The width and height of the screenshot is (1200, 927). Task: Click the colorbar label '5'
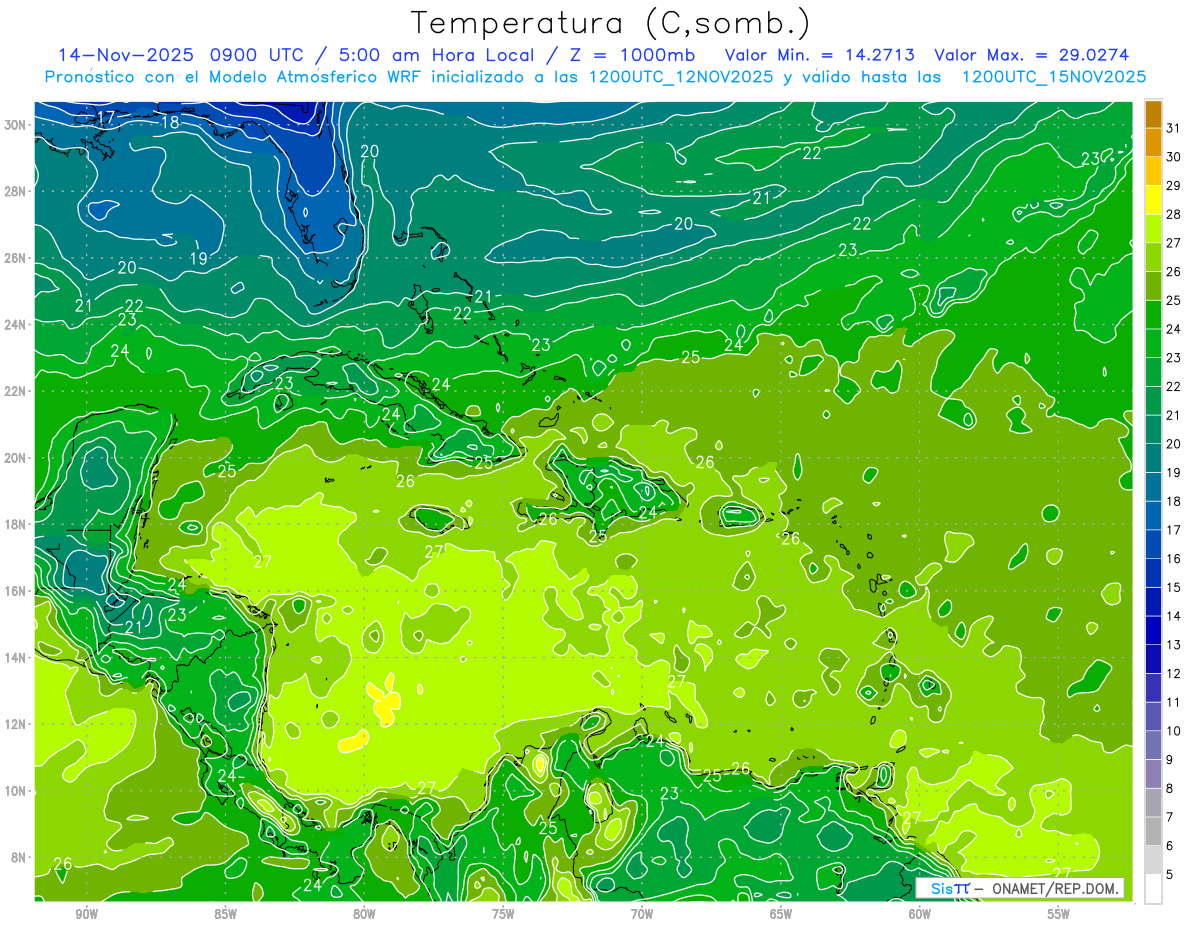(x=1170, y=876)
